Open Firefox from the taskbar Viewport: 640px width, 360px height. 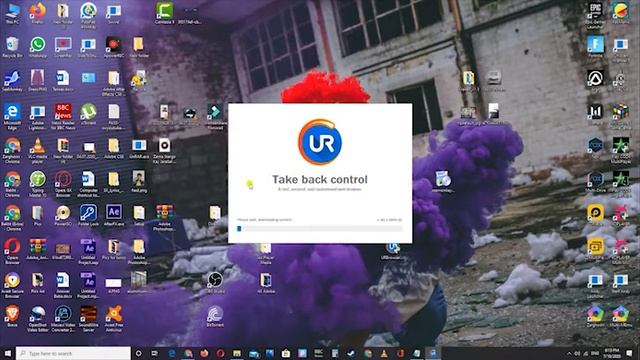click(204, 353)
